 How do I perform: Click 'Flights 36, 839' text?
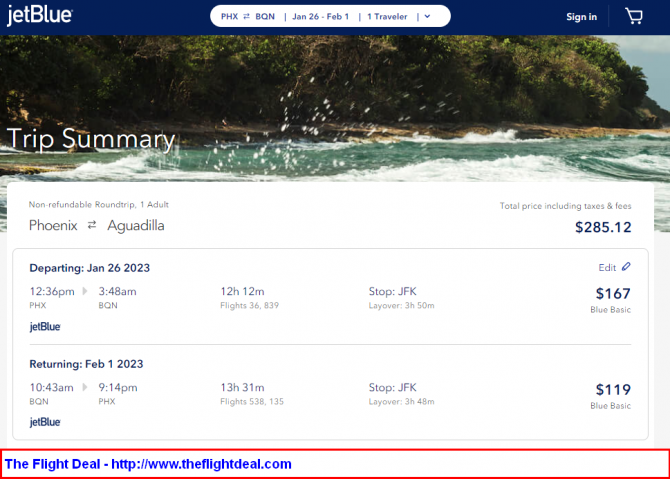click(x=250, y=306)
